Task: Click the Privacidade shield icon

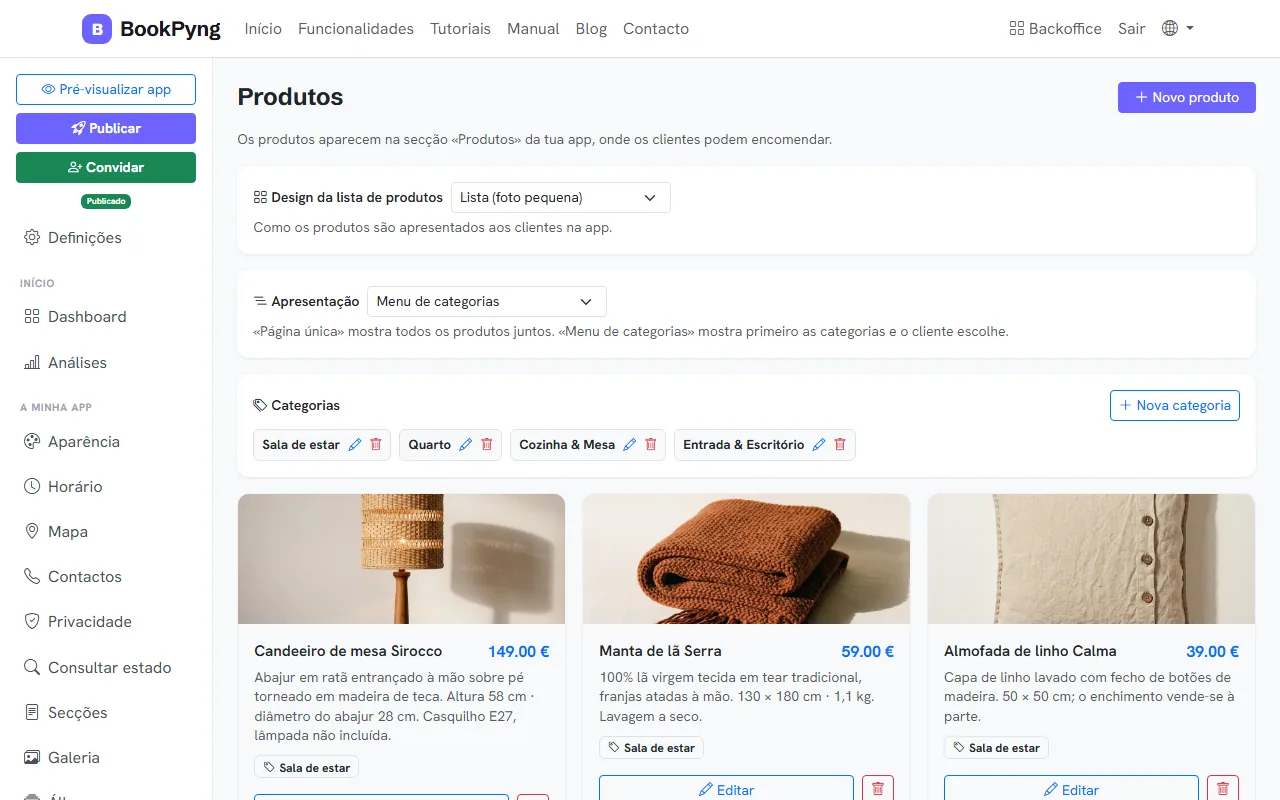Action: pos(31,621)
